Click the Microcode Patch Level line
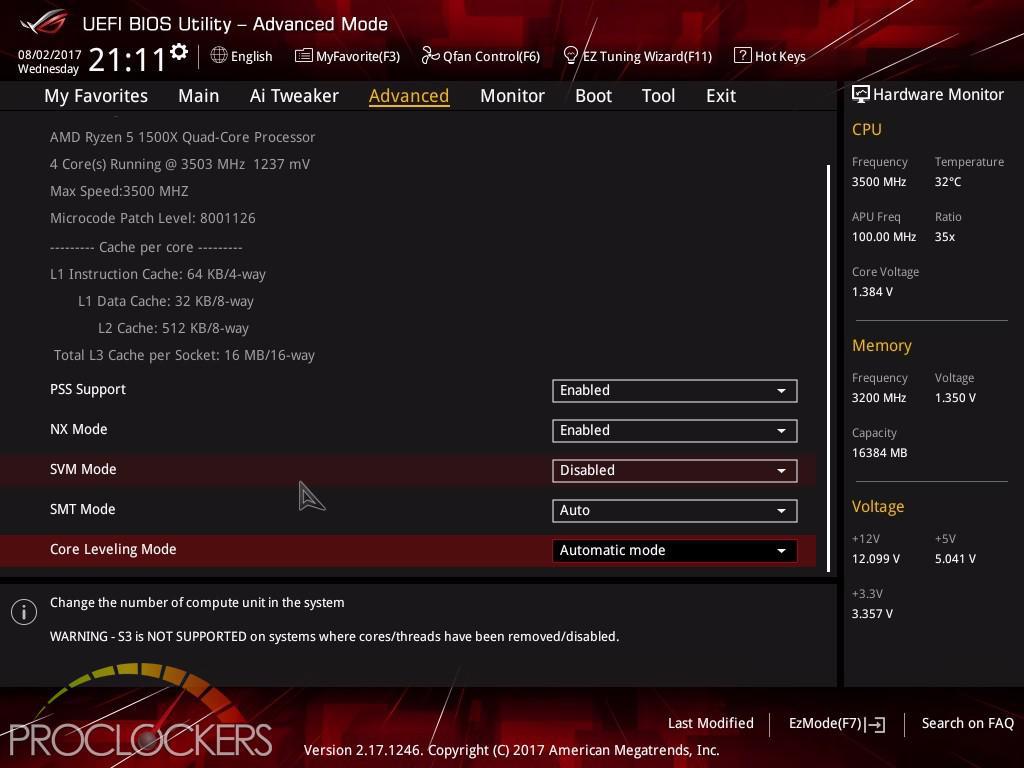1024x768 pixels. (x=153, y=218)
